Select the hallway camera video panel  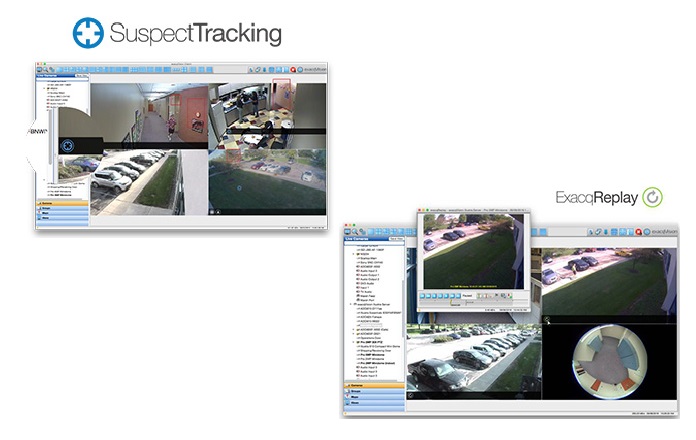pyautogui.click(x=149, y=116)
